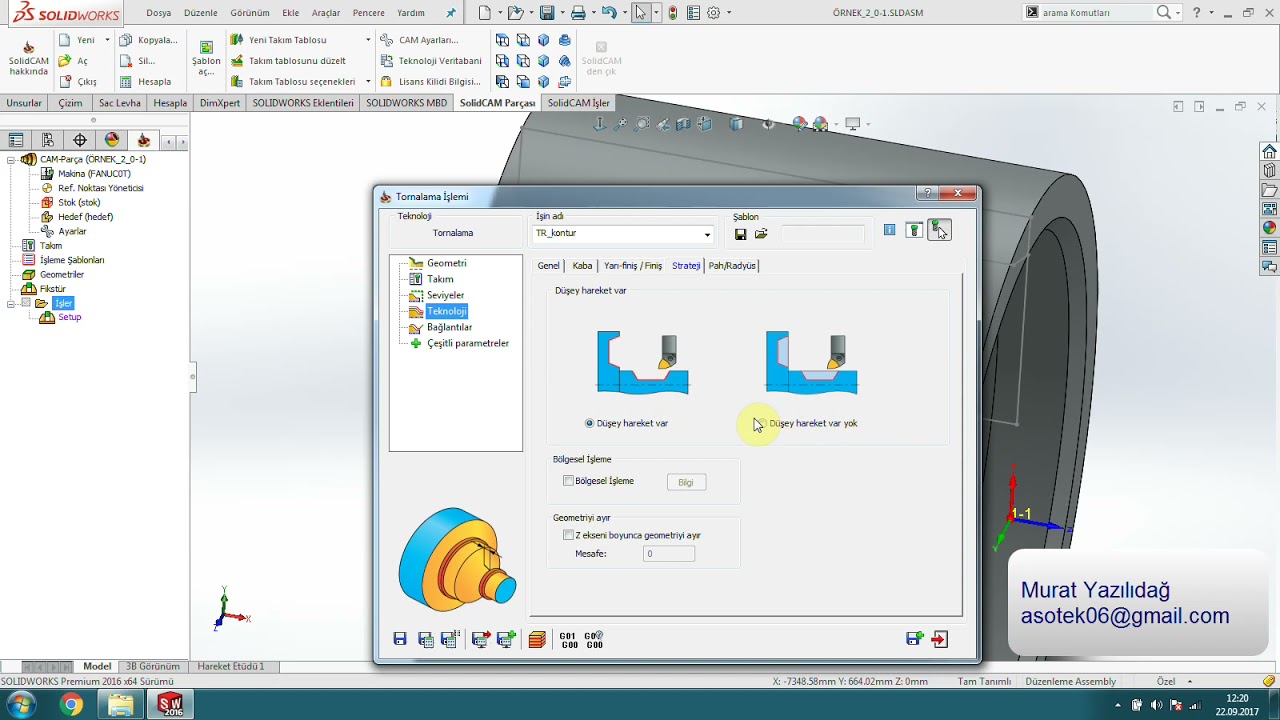The width and height of the screenshot is (1280, 720).
Task: Click the Kopyala button in ribbon
Action: click(x=148, y=40)
